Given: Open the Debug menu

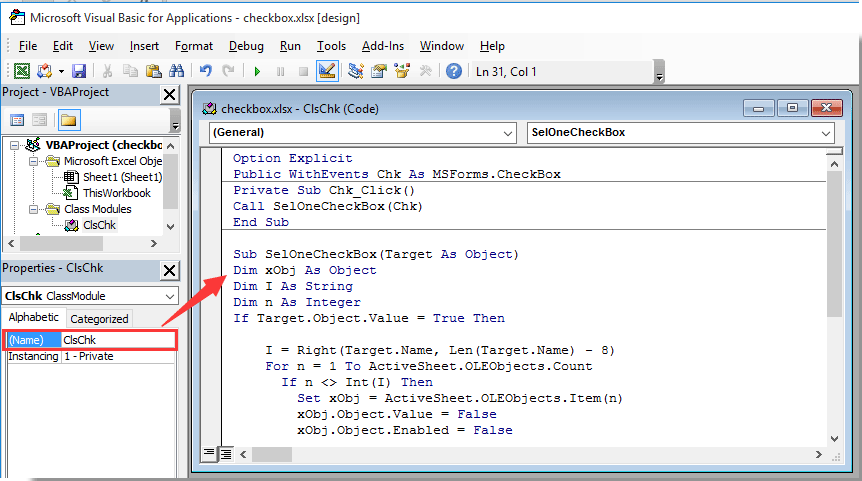Looking at the screenshot, I should point(246,46).
